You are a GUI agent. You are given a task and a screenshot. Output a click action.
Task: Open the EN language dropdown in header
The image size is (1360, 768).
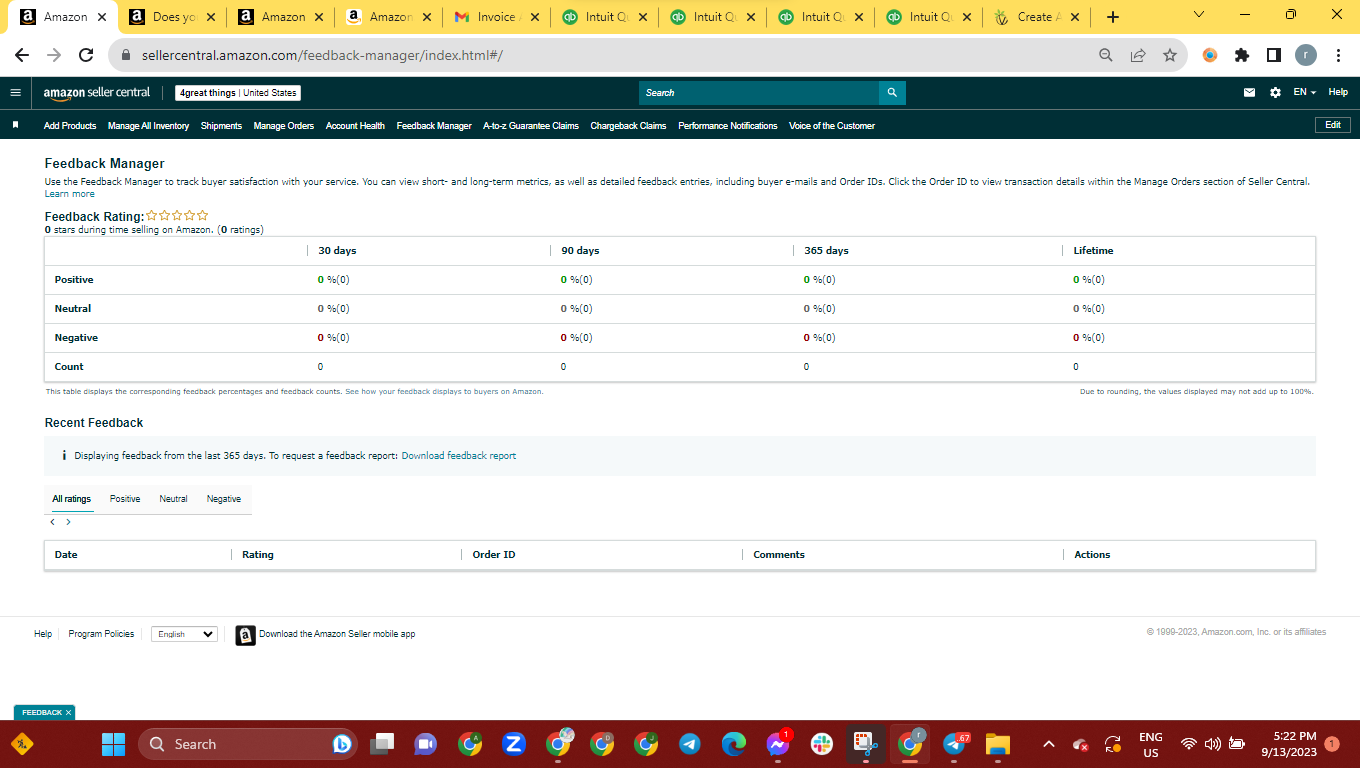tap(1304, 92)
